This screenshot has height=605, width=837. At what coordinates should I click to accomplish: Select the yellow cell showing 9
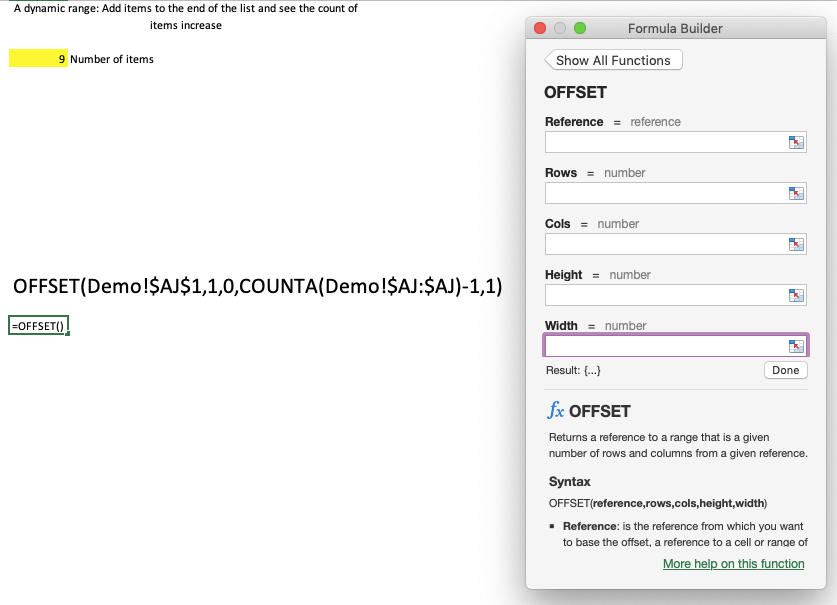pos(38,59)
